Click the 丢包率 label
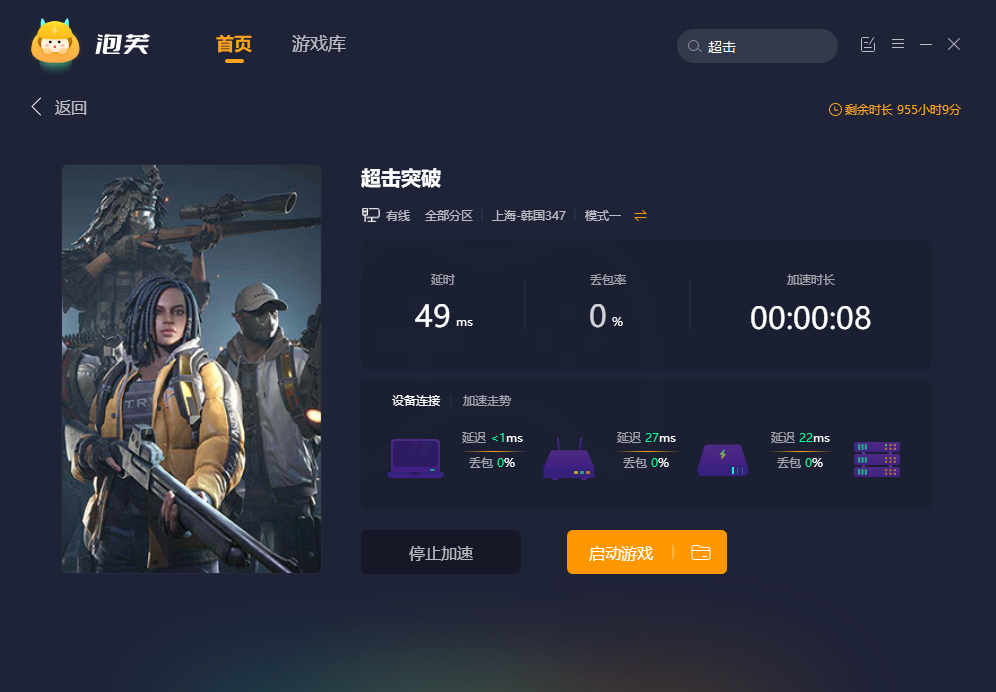 [608, 280]
